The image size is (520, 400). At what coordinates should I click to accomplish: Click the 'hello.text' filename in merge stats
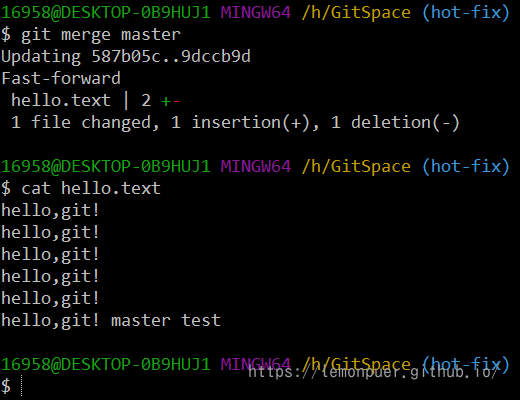point(61,100)
